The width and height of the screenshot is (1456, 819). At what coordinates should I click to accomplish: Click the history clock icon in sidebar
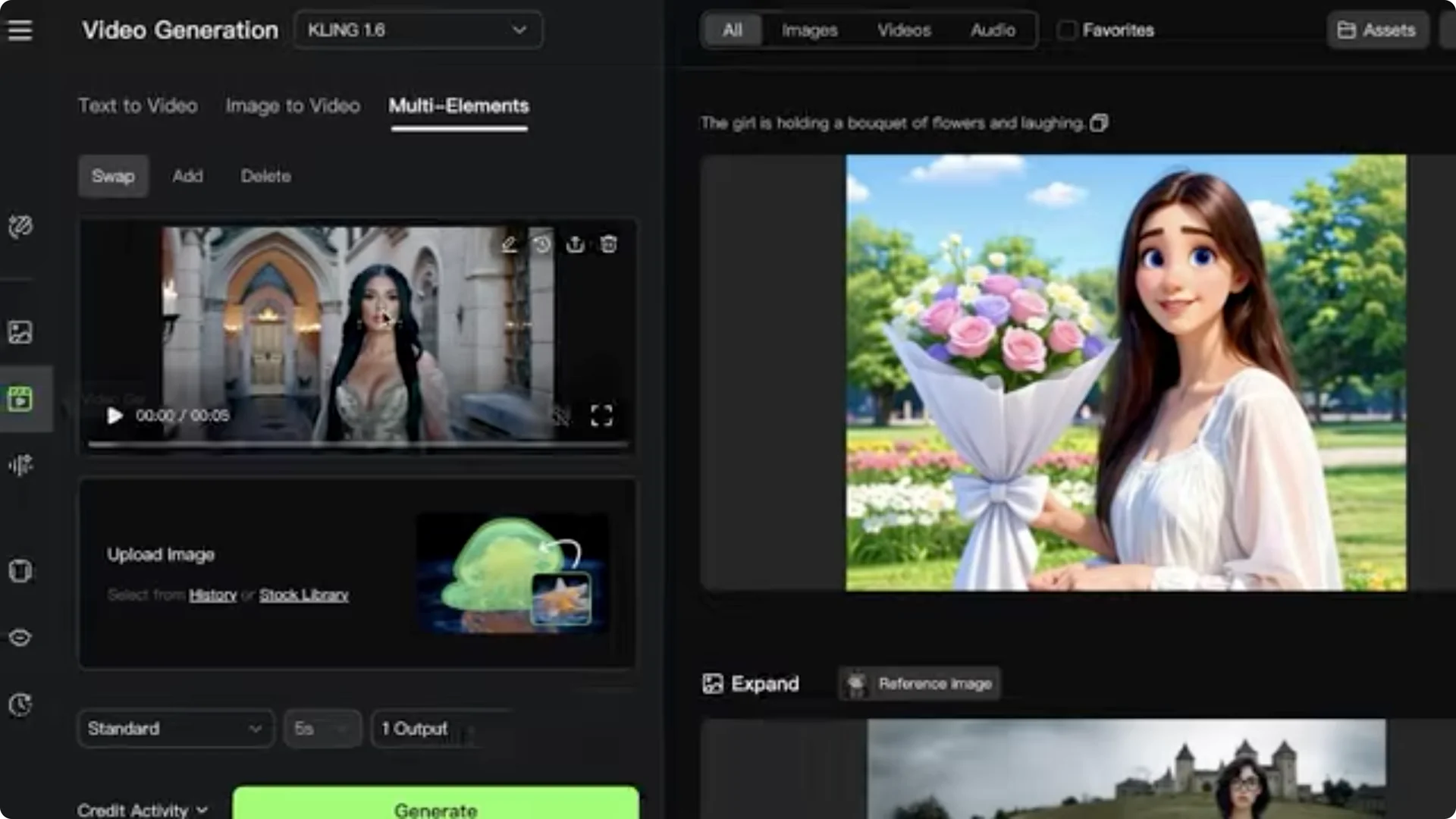[21, 704]
